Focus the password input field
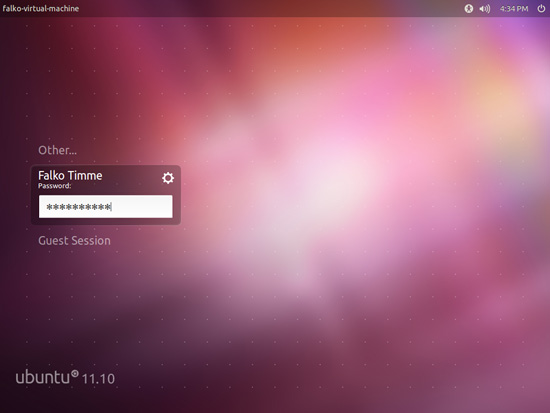Viewport: 550px width, 413px height. 106,207
